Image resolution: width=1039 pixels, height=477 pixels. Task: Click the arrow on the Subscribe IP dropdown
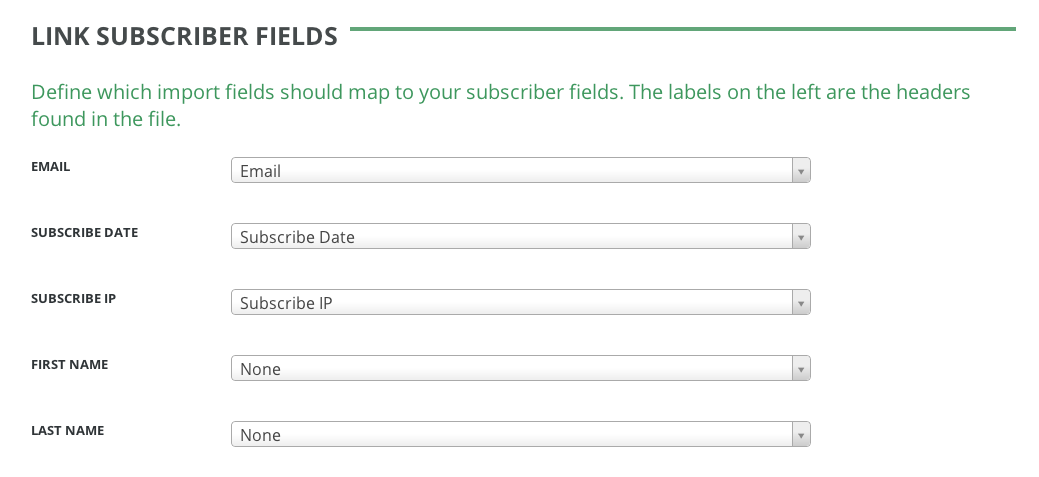(x=800, y=303)
